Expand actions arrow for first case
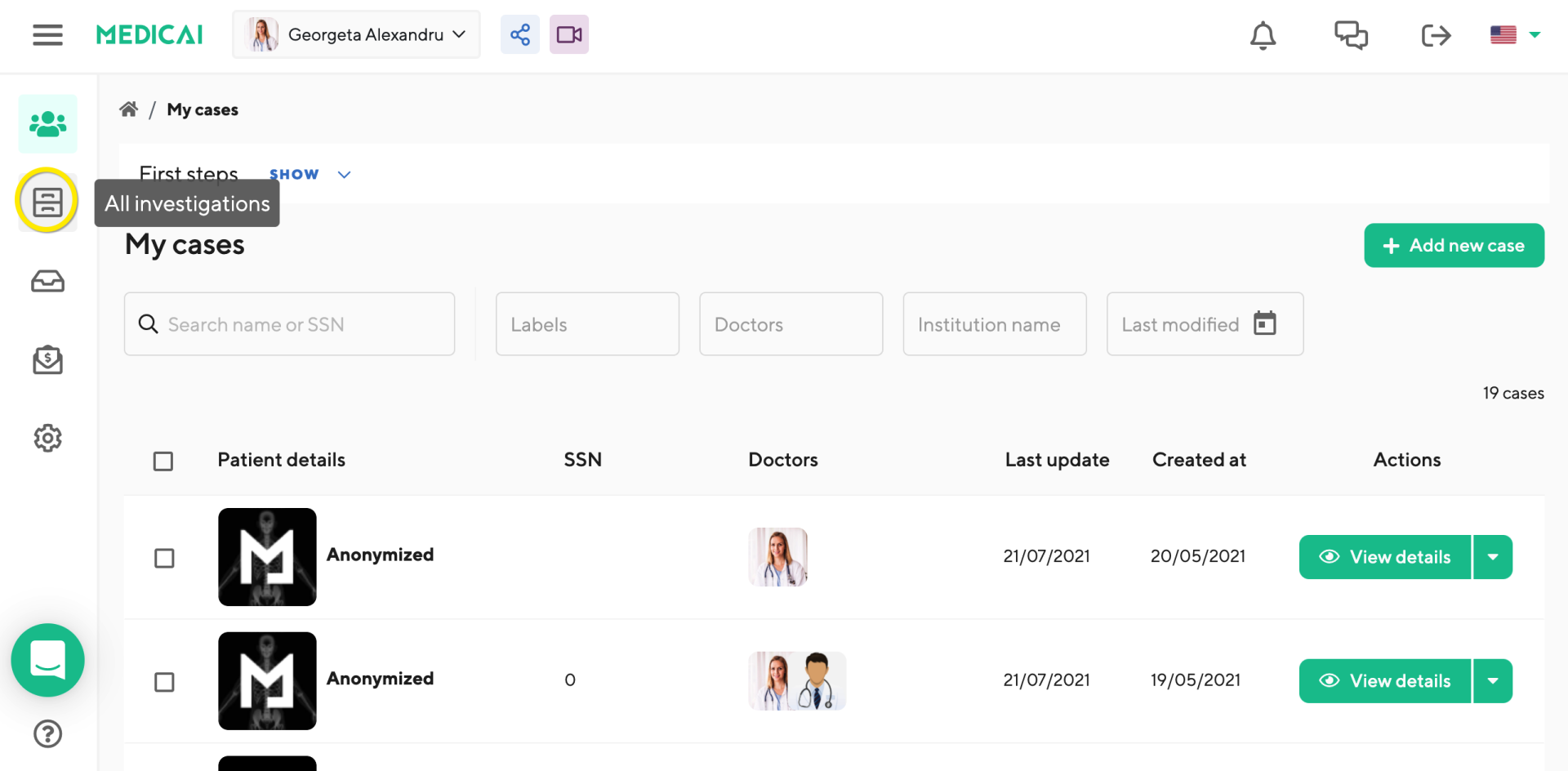Image resolution: width=1568 pixels, height=771 pixels. click(x=1493, y=557)
